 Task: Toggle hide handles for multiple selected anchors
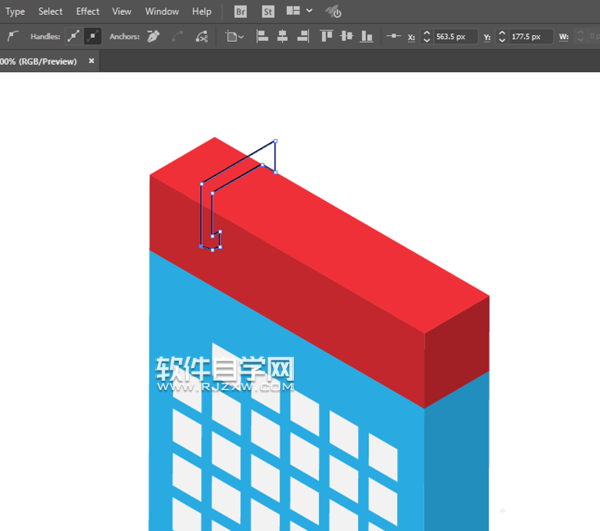tap(93, 36)
